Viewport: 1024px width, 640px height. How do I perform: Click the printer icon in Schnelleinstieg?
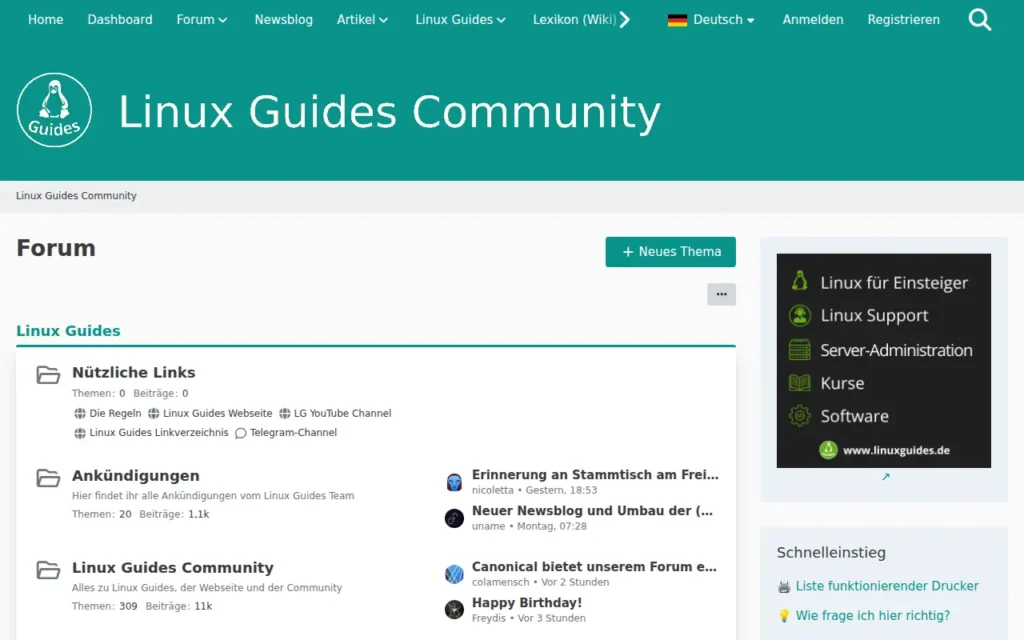[x=784, y=586]
